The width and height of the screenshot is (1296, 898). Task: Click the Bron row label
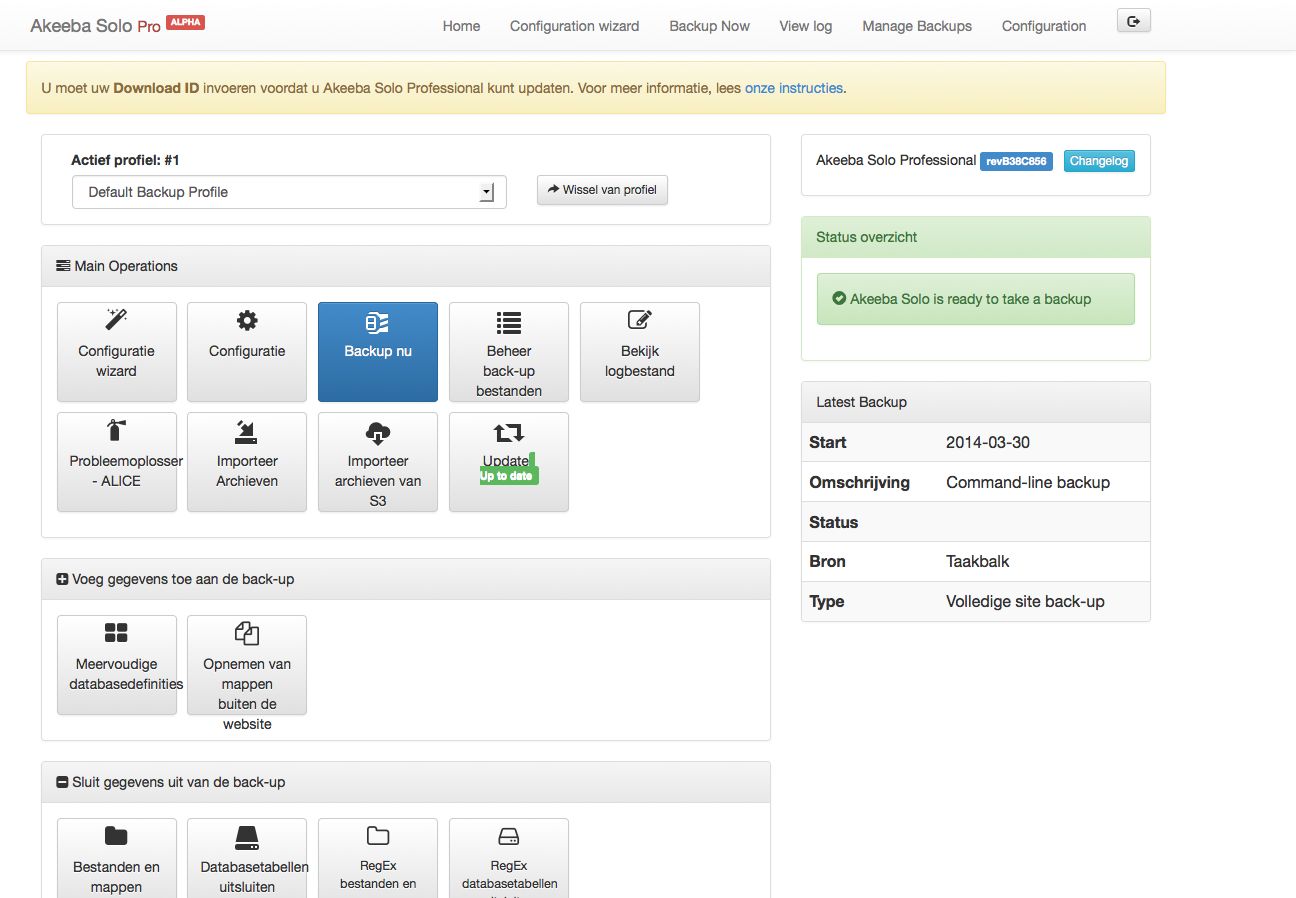pyautogui.click(x=828, y=561)
